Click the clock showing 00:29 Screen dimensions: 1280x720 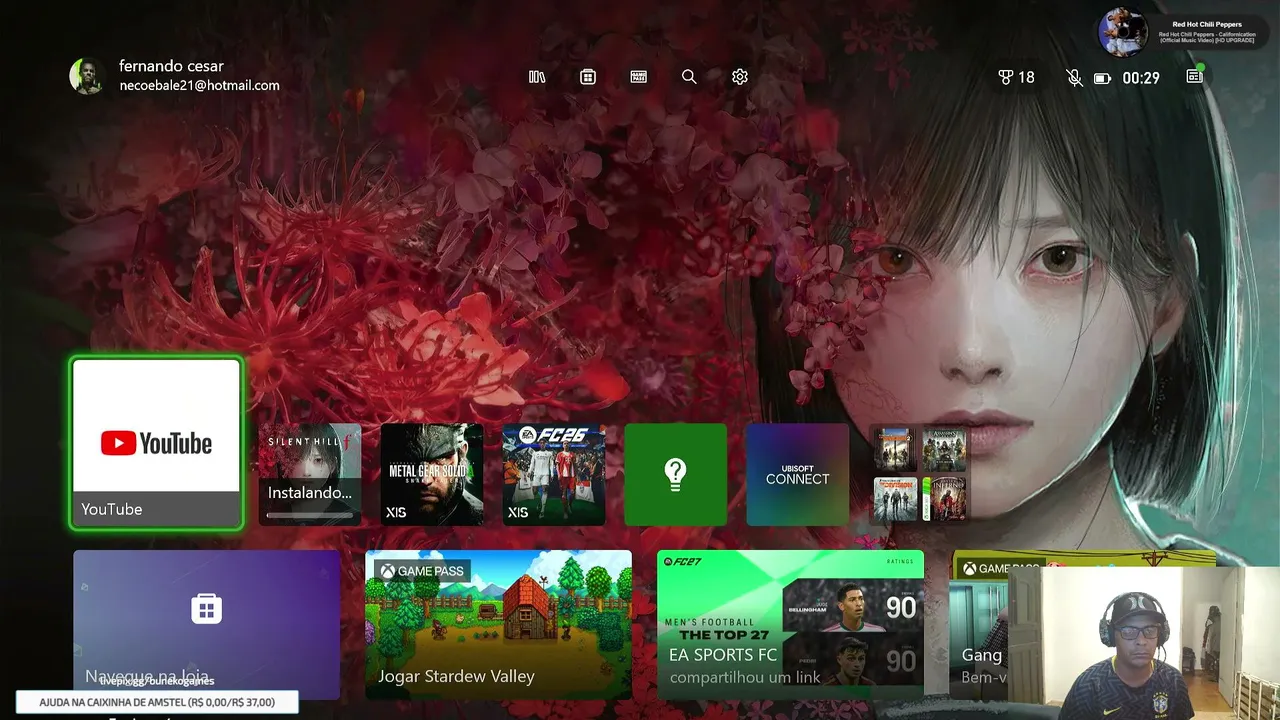(1141, 78)
